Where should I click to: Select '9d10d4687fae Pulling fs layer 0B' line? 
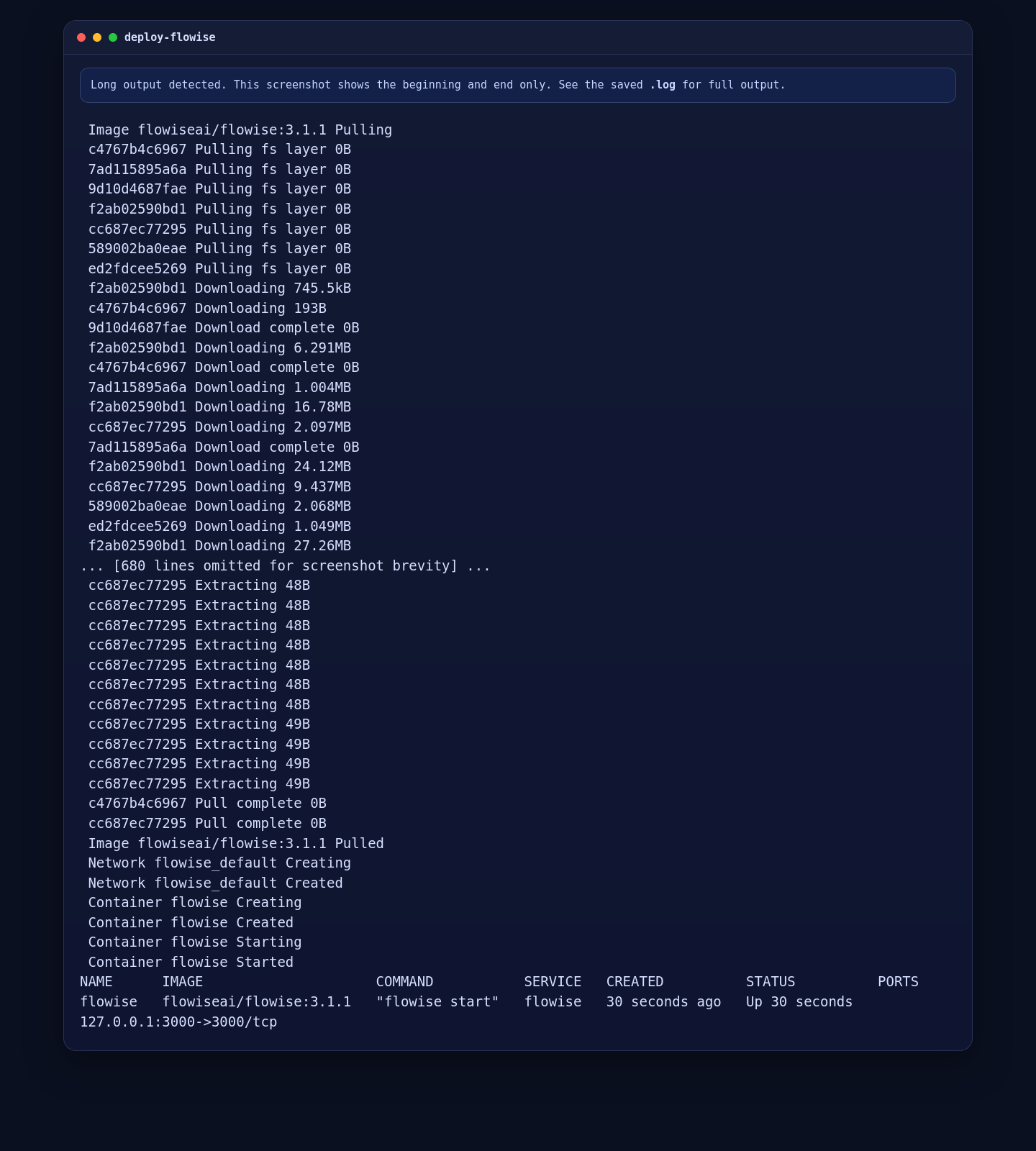pos(219,189)
